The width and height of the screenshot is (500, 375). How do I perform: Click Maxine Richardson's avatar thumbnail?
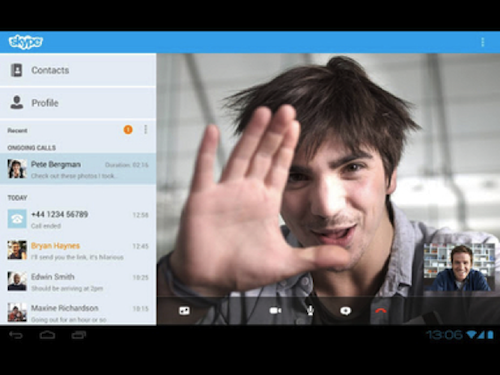pyautogui.click(x=17, y=312)
